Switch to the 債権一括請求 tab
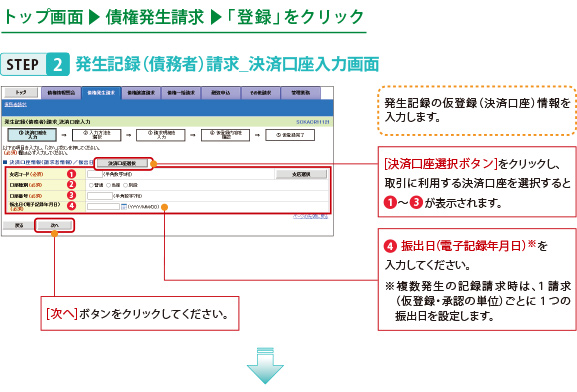 pos(181,93)
